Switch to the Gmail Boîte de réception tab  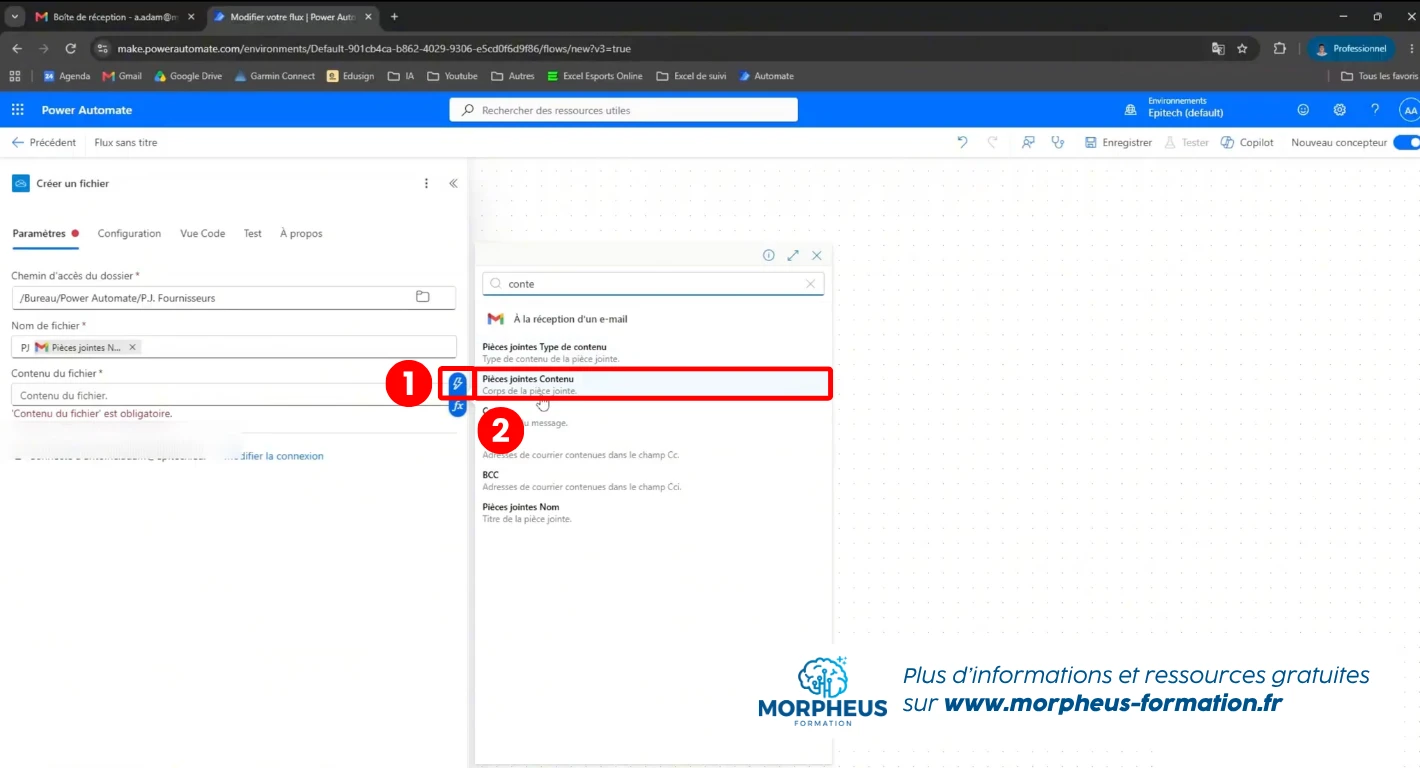pyautogui.click(x=115, y=17)
